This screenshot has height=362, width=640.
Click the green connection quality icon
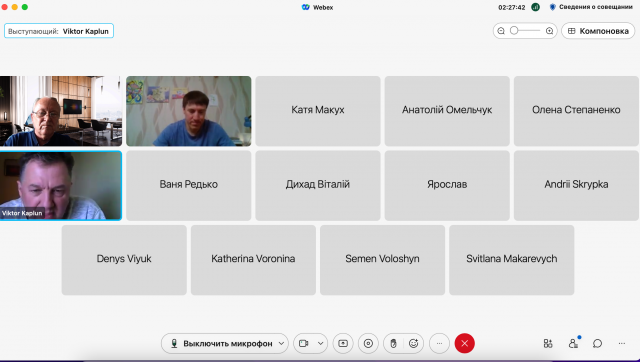point(536,7)
